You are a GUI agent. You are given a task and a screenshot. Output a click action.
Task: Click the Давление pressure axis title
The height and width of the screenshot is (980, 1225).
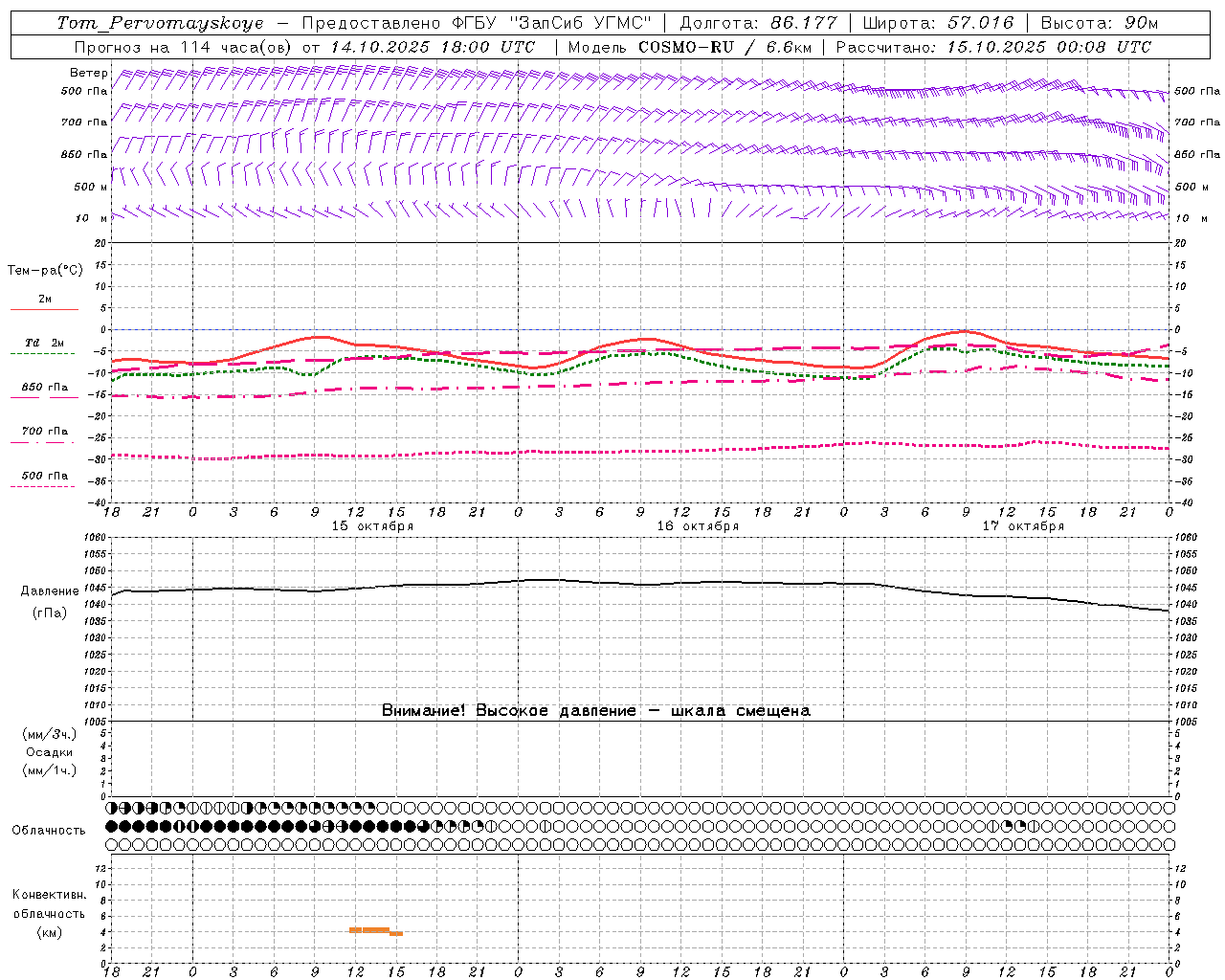[x=50, y=591]
